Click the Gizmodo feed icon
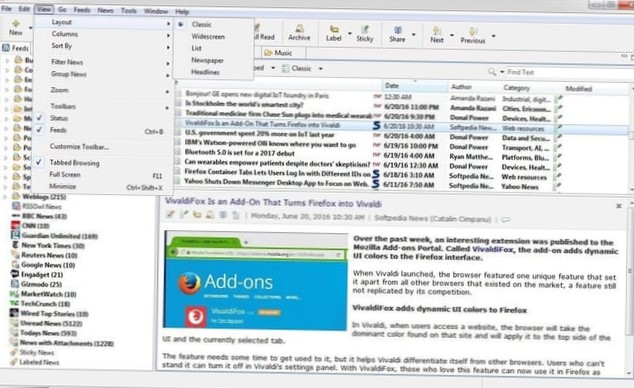Image resolution: width=634 pixels, height=388 pixels. (15, 284)
